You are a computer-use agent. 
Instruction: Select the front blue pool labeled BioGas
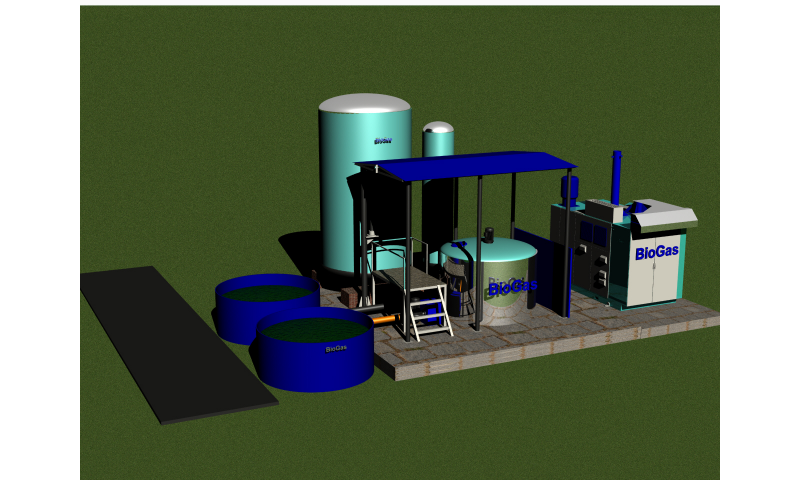(x=313, y=363)
